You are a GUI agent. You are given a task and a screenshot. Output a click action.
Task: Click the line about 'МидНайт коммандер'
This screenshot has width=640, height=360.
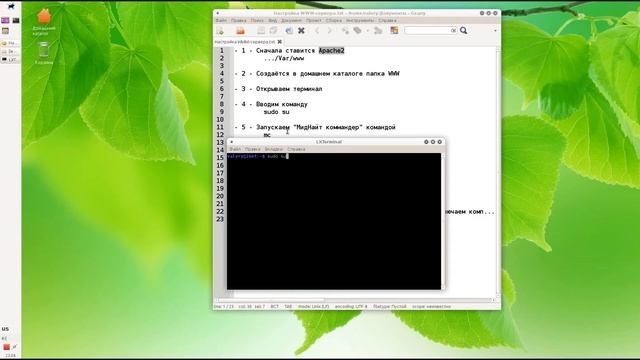(x=315, y=127)
